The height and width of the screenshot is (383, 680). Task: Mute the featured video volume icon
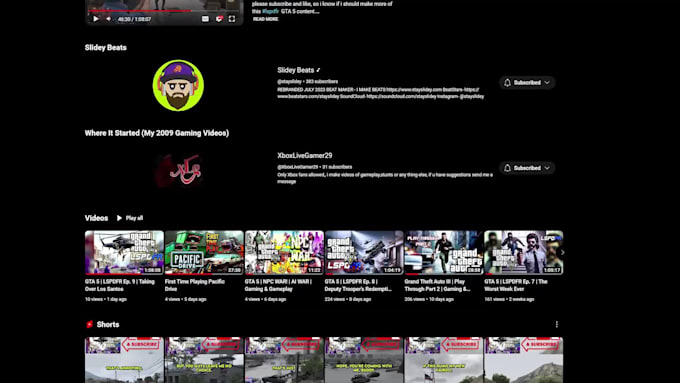click(x=108, y=19)
